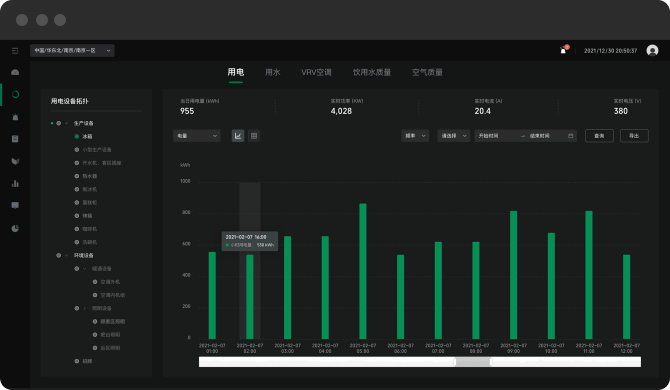Select the 空调外机 device radio
The image size is (670, 390).
[95, 282]
